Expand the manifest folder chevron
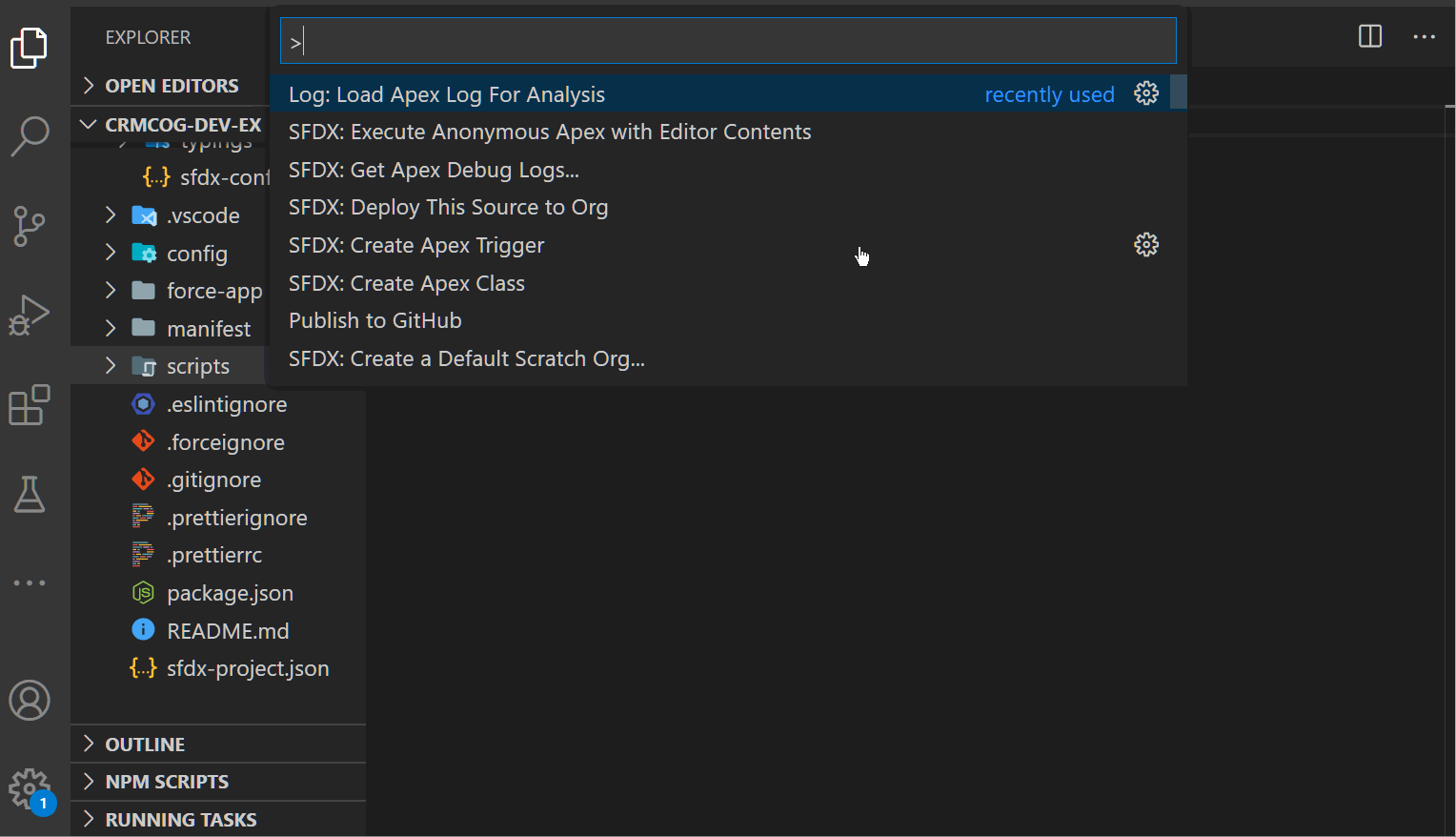Viewport: 1456px width, 837px height. (111, 329)
